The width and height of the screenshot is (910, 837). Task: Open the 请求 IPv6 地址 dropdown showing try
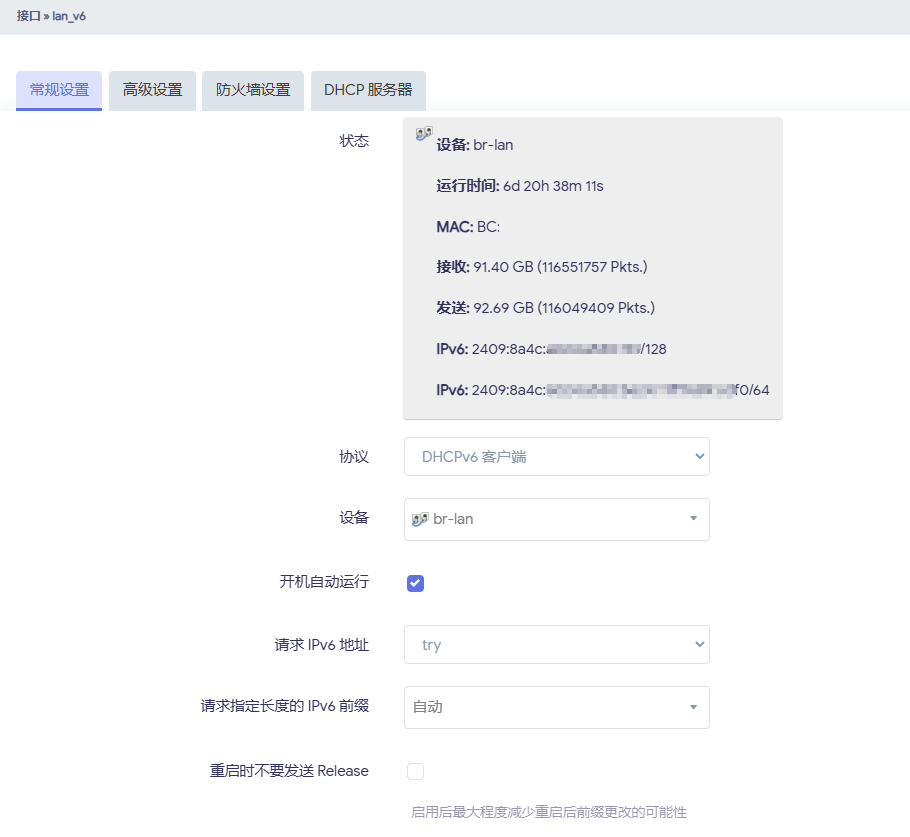coord(556,644)
